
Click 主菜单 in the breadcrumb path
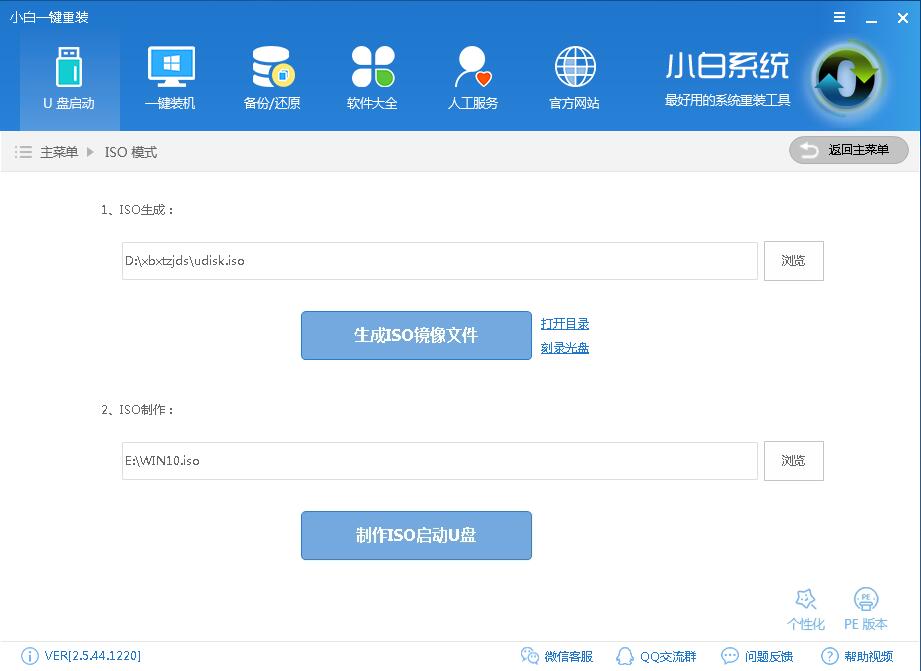coord(54,151)
